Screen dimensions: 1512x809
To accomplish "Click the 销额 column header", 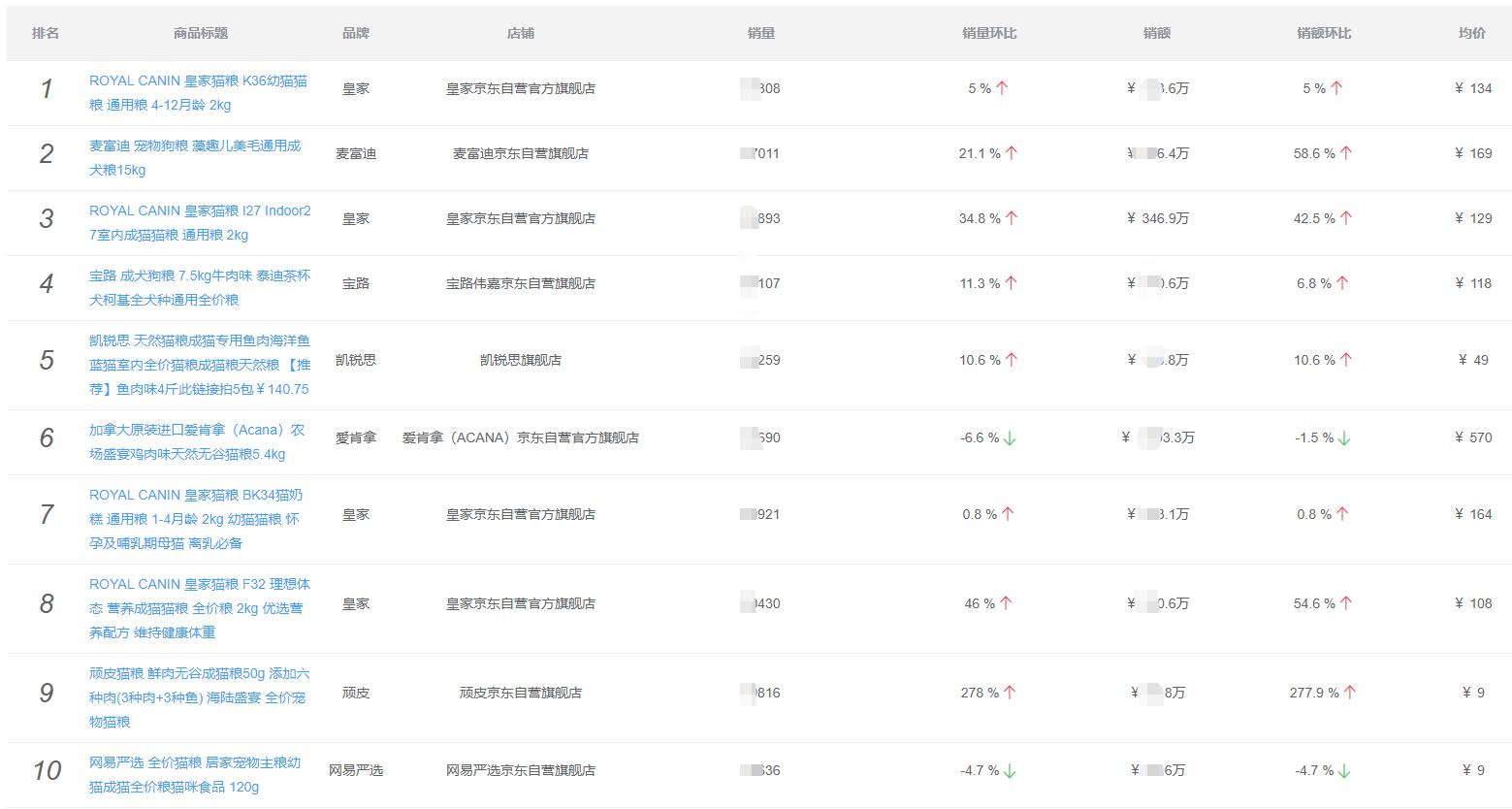I will 1157,33.
